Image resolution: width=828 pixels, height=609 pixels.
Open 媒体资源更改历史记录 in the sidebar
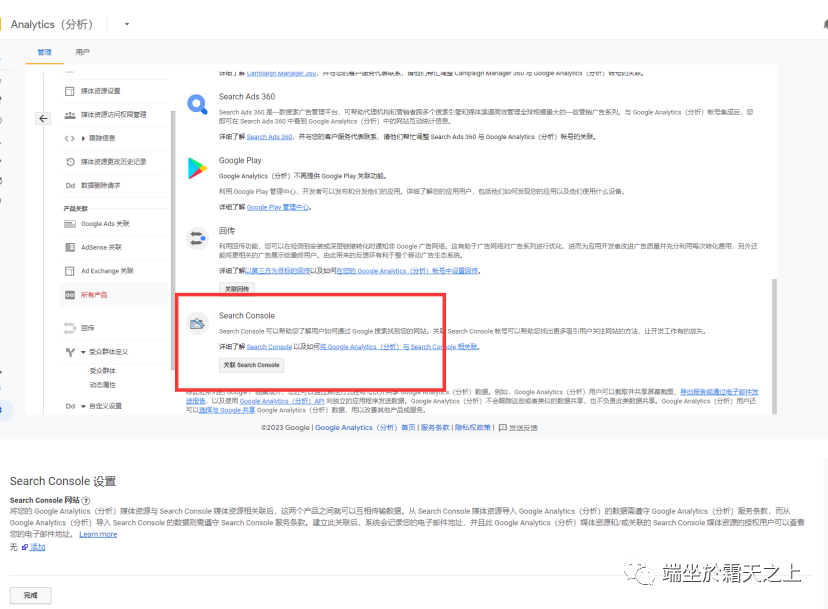pos(113,161)
